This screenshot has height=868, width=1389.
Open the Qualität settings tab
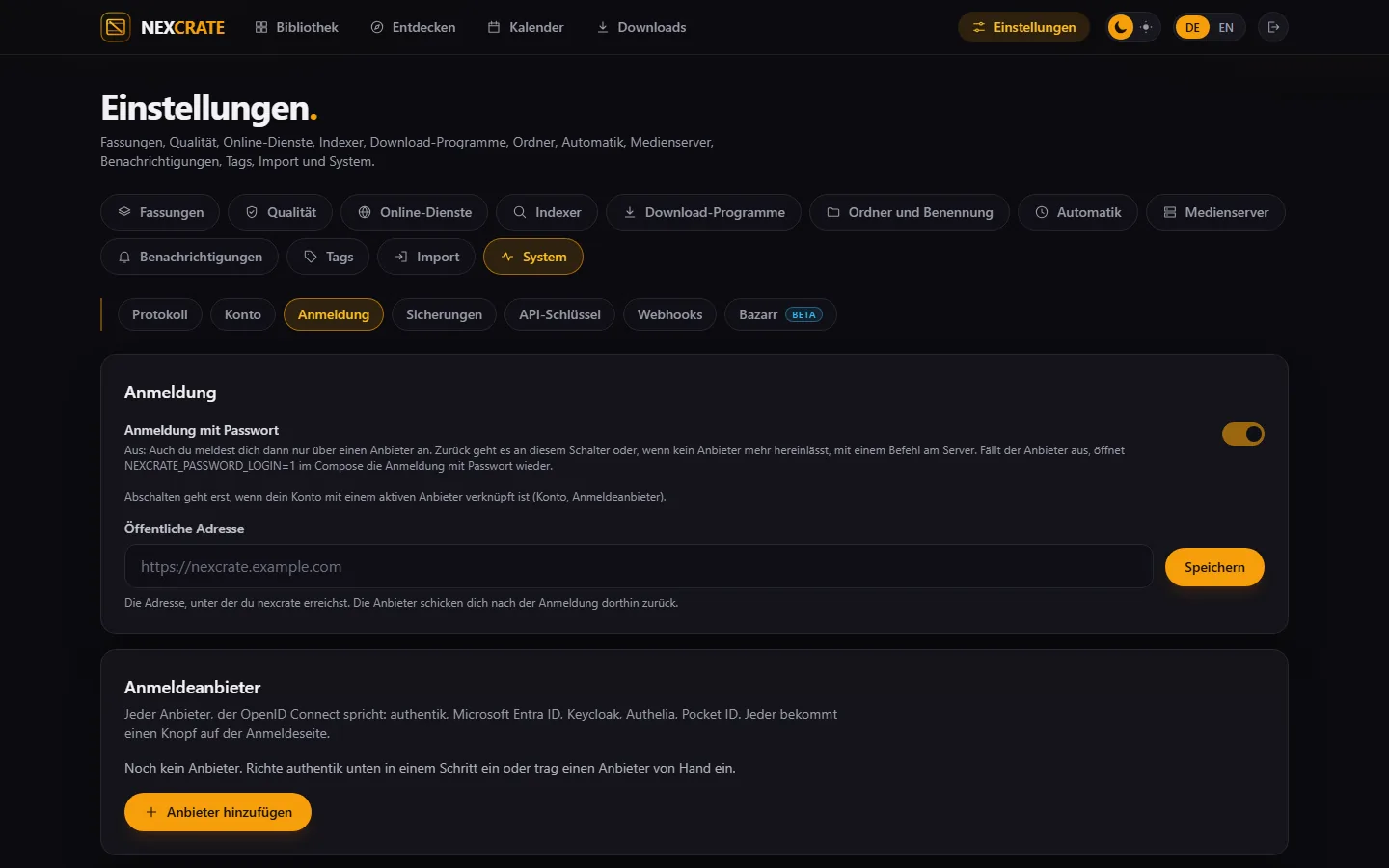[280, 212]
